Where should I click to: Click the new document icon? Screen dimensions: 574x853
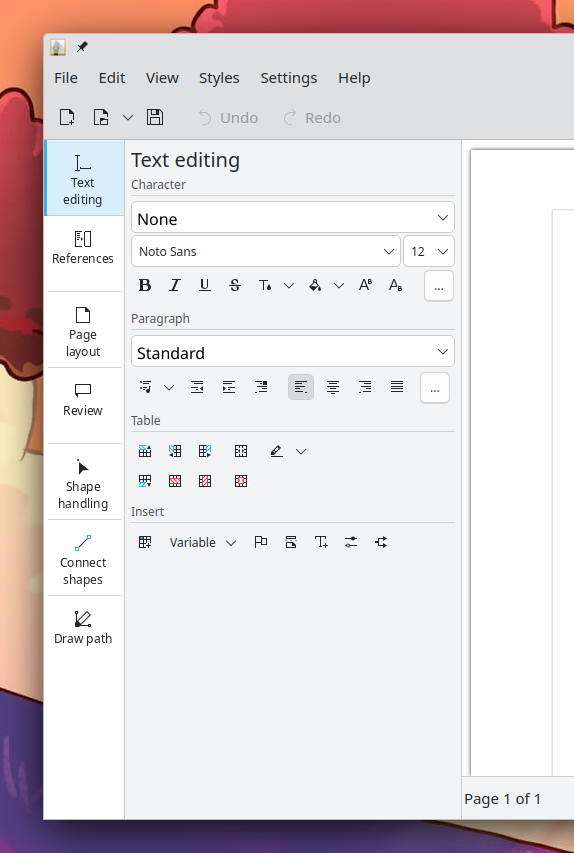click(x=67, y=118)
